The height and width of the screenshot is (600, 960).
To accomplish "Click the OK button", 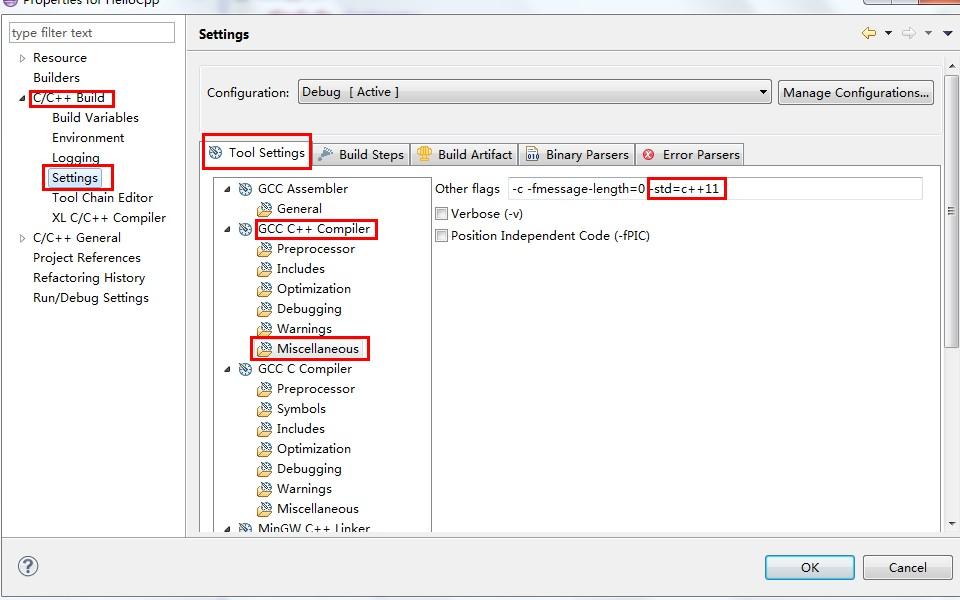I will click(809, 568).
